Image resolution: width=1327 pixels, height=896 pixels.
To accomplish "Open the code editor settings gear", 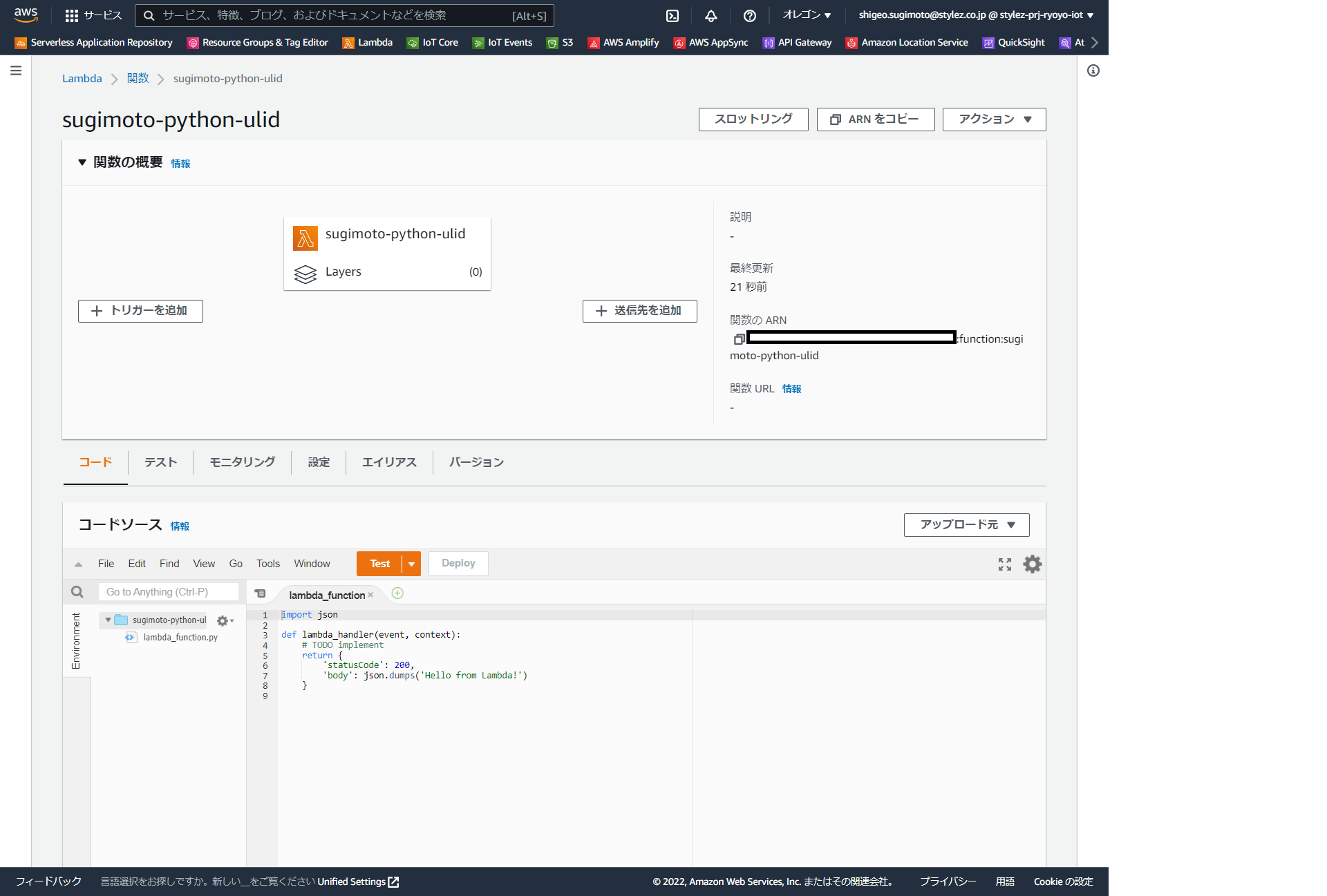I will [1032, 564].
